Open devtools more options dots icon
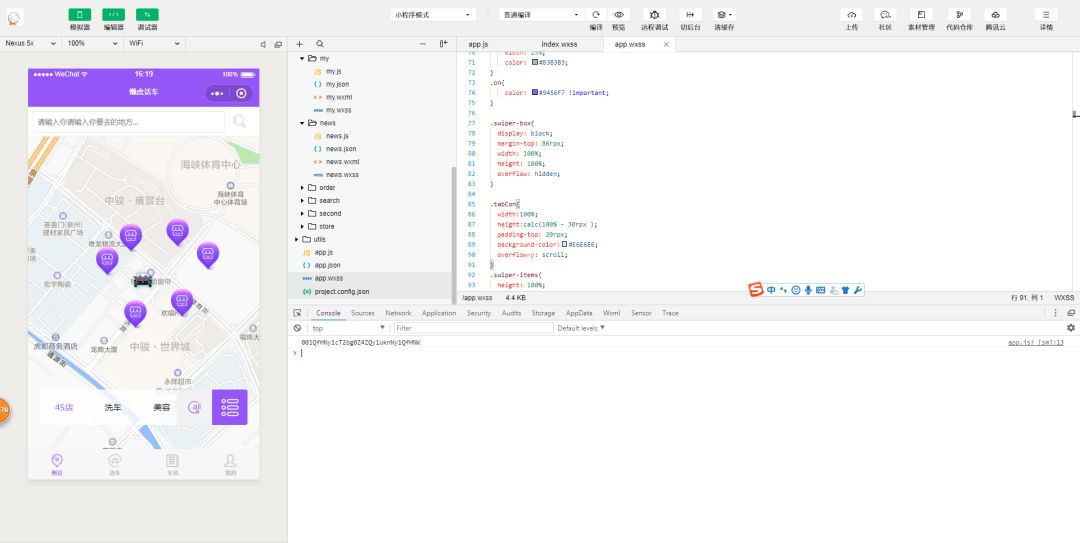 (x=1055, y=313)
